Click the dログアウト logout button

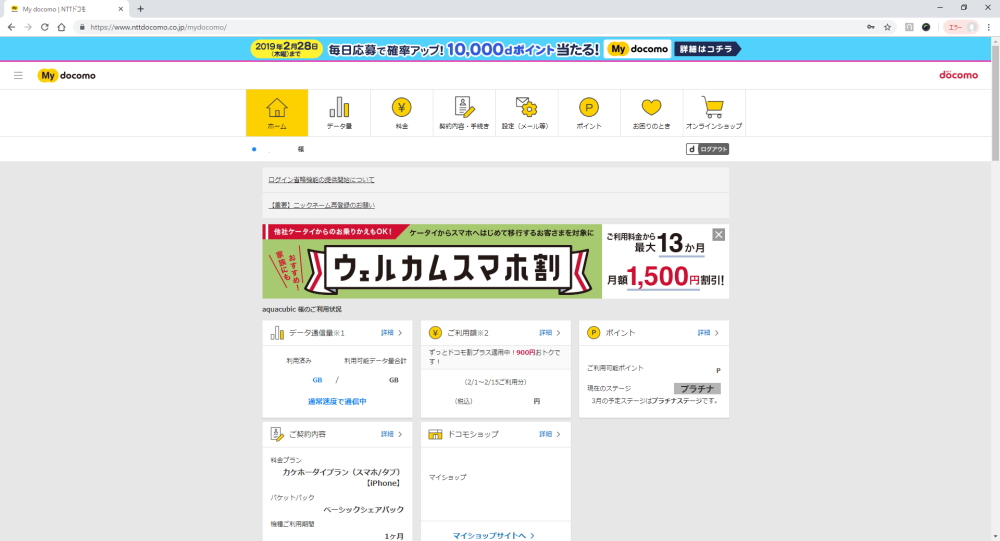click(707, 149)
